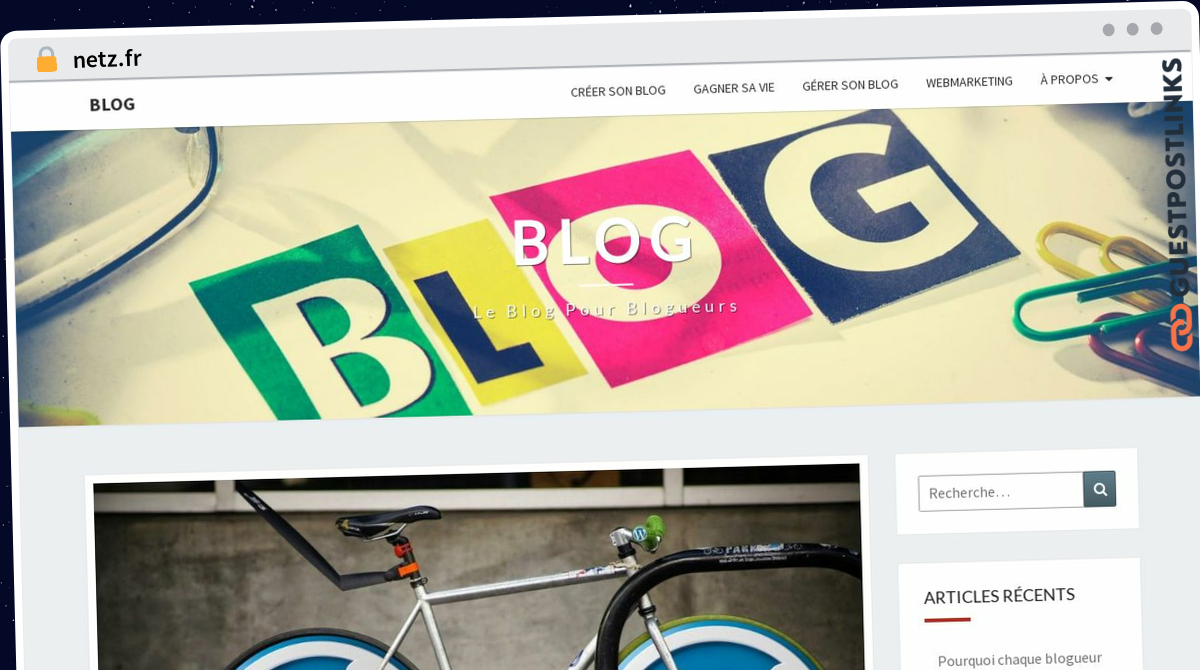This screenshot has width=1200, height=670.
Task: Click the last gray window control dot
Action: coord(1156,29)
